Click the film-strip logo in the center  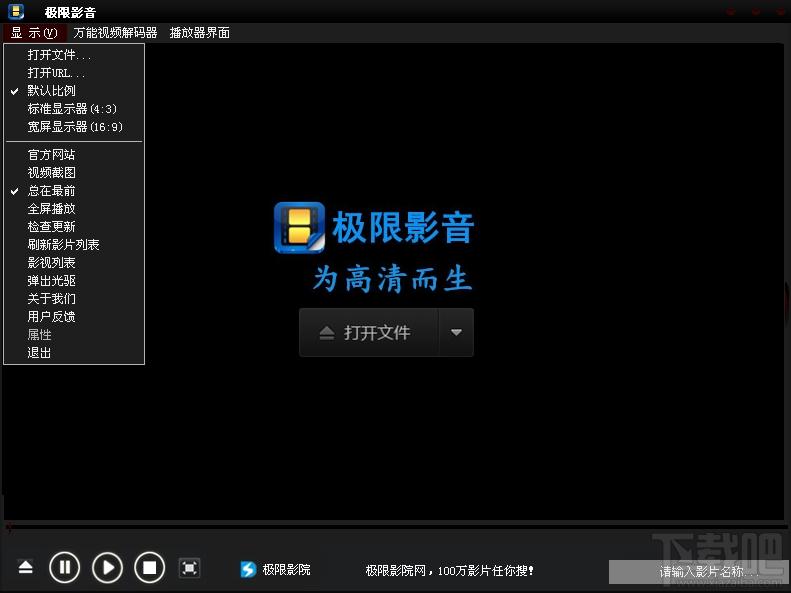299,227
